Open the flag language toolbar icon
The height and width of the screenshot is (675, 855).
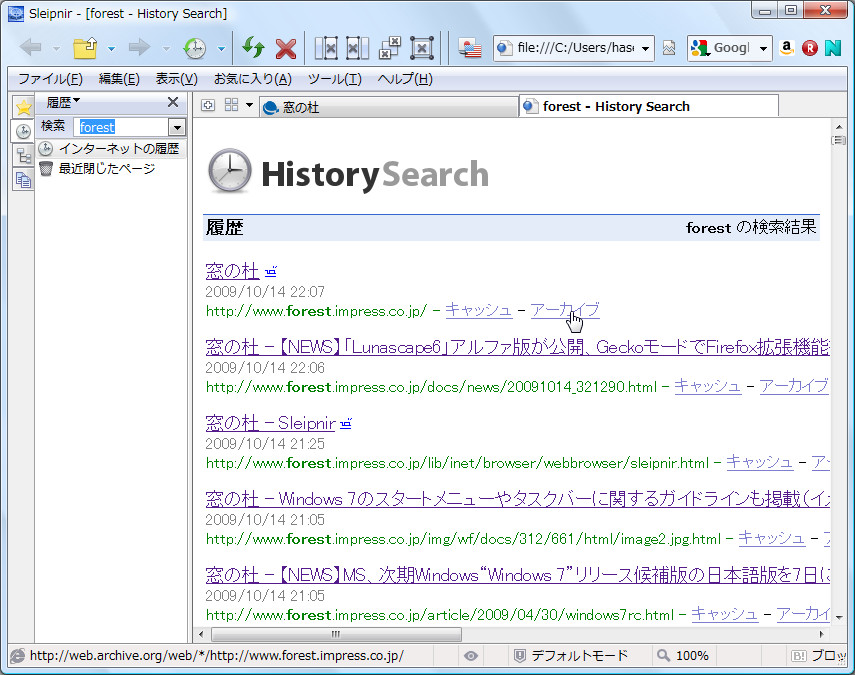pos(469,48)
